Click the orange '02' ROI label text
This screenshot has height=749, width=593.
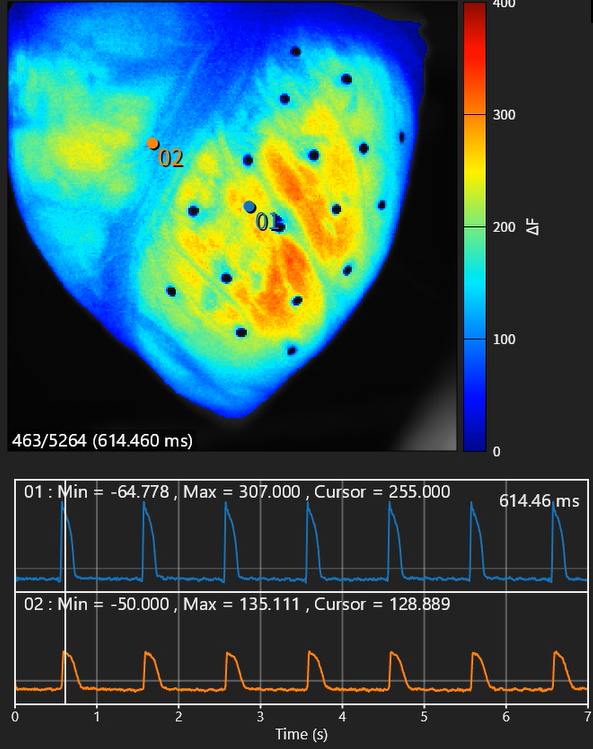point(171,158)
